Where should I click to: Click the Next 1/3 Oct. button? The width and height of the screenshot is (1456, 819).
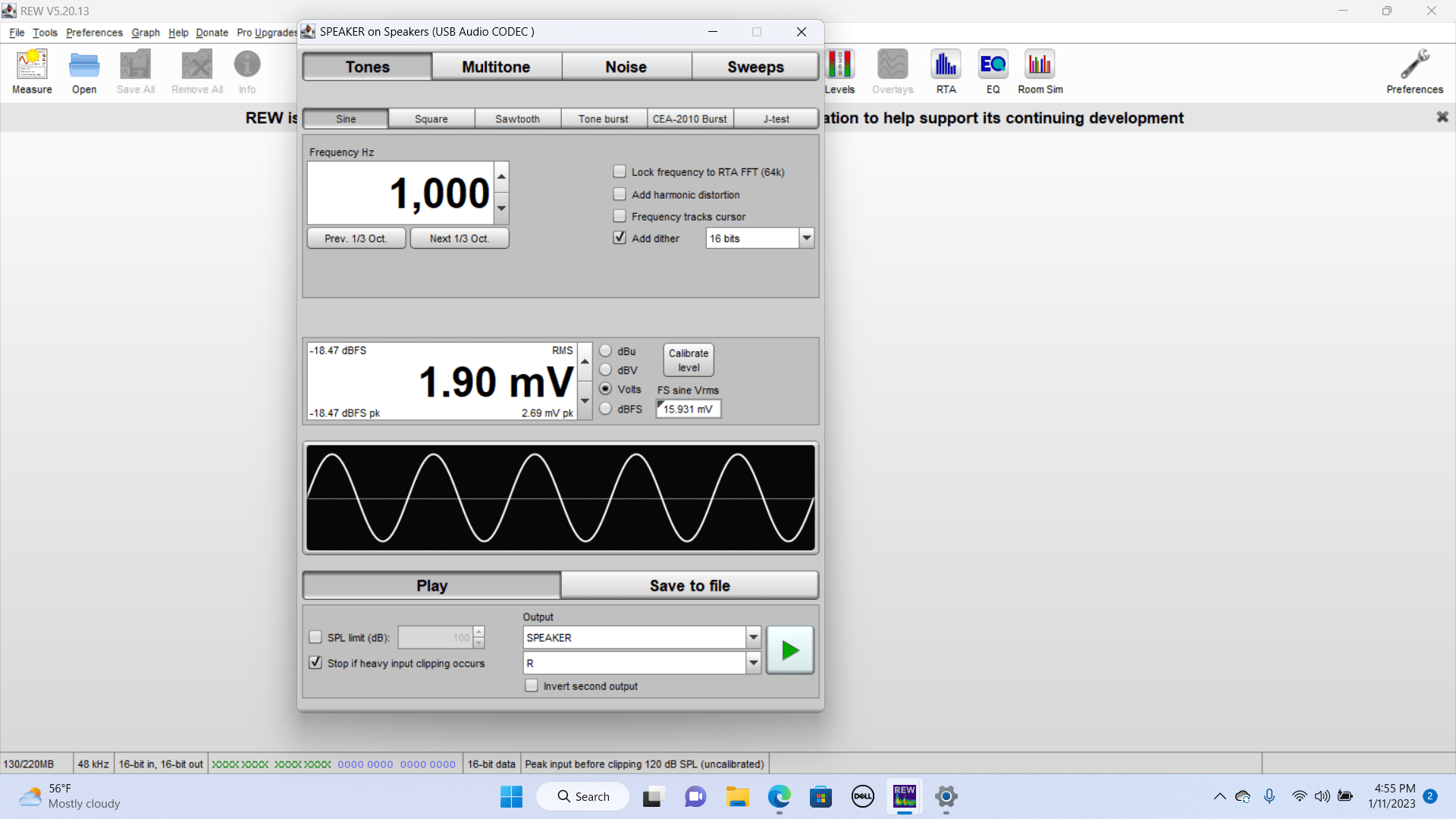(x=460, y=238)
